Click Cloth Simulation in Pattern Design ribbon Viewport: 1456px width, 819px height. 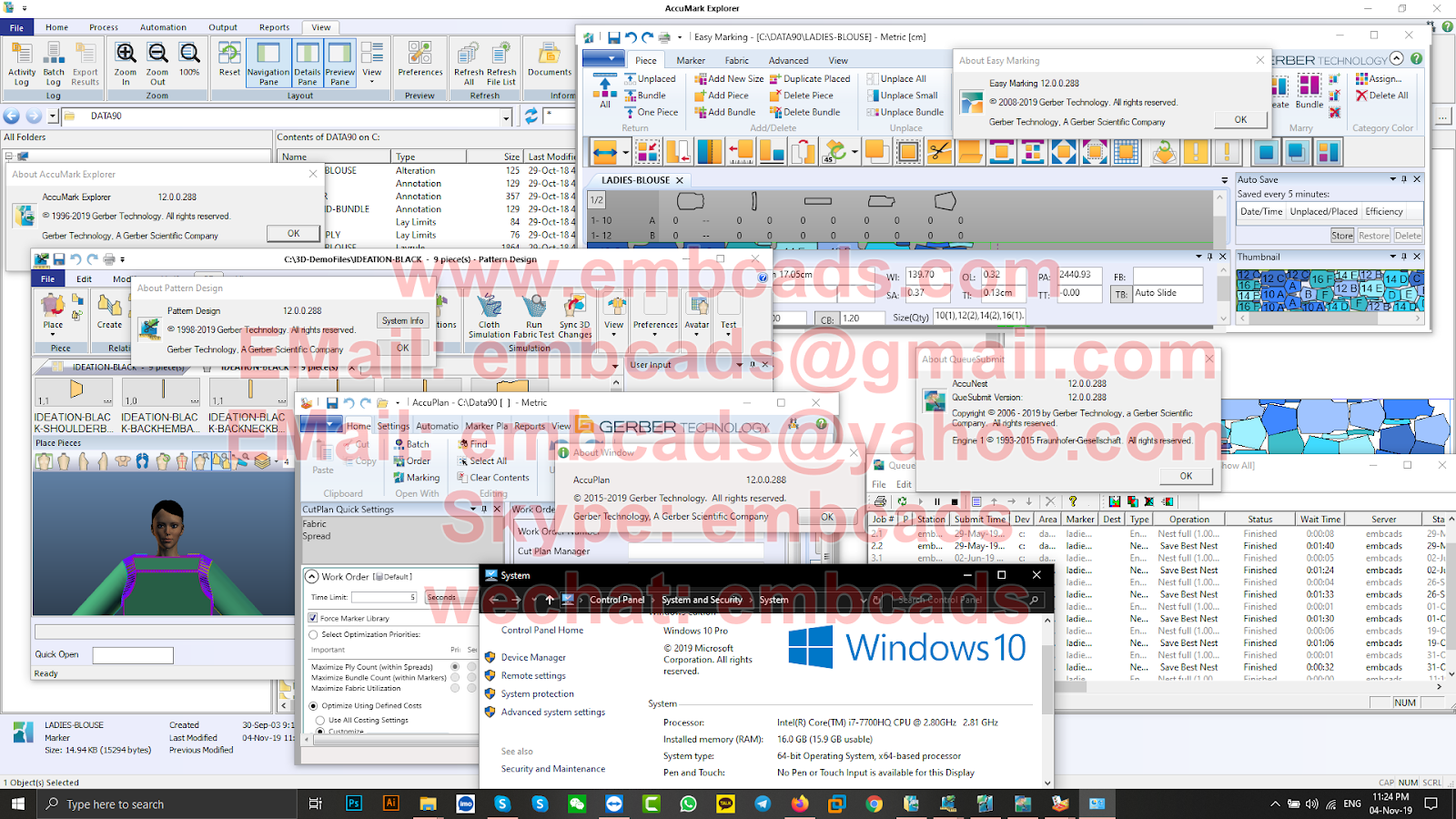coord(490,317)
